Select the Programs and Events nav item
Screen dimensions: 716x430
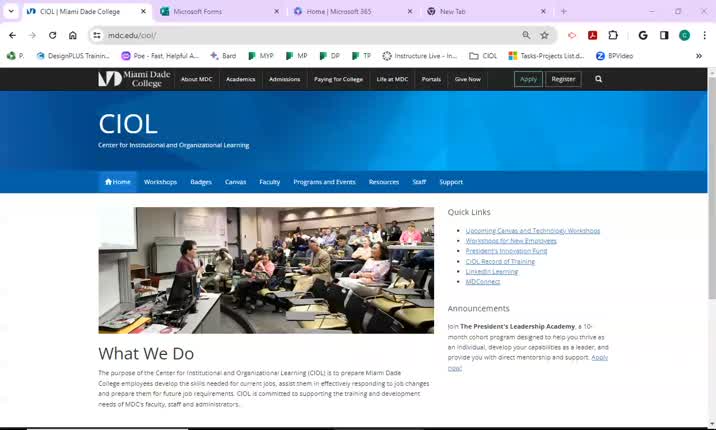(x=324, y=182)
